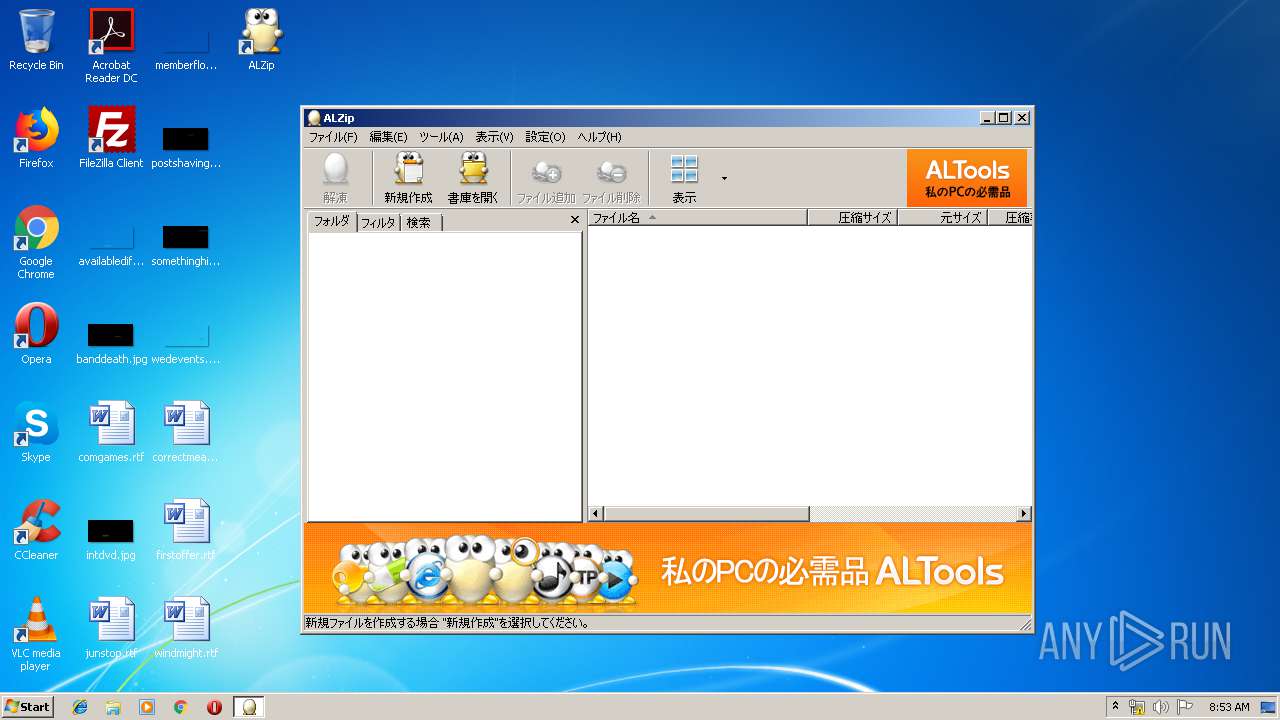Switch to the フォルダ tab

coord(332,222)
